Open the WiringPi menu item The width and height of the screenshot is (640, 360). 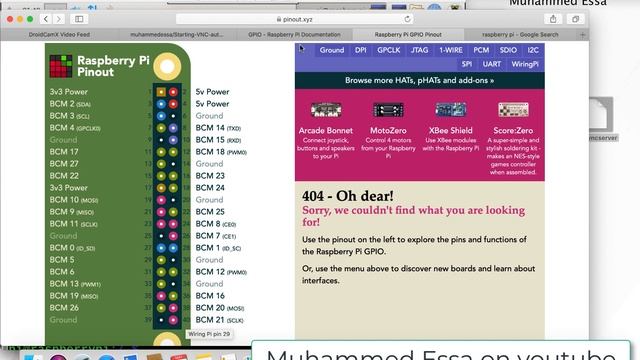tap(525, 64)
